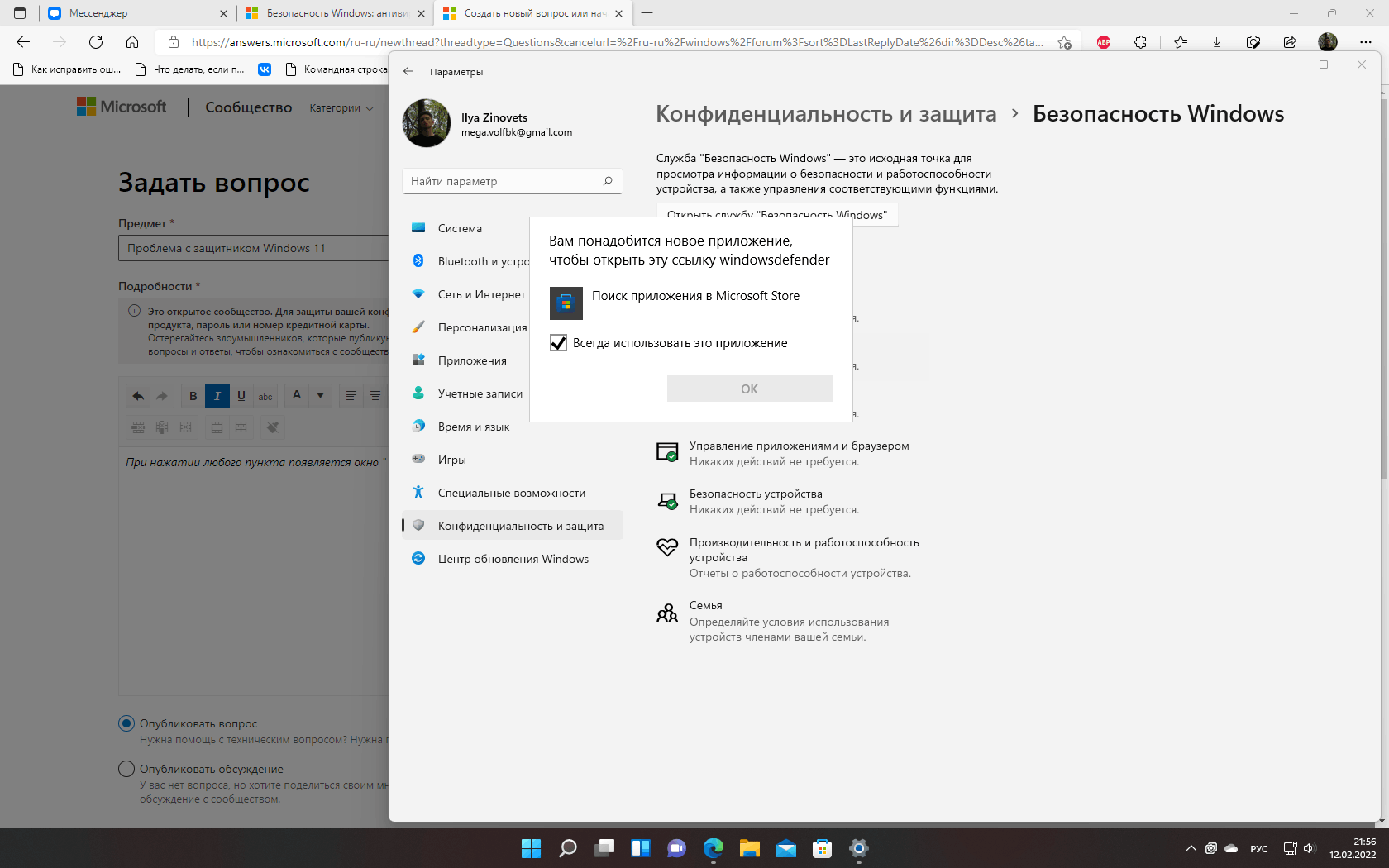1389x868 pixels.
Task: Click the OK button in dialog
Action: pyautogui.click(x=749, y=389)
